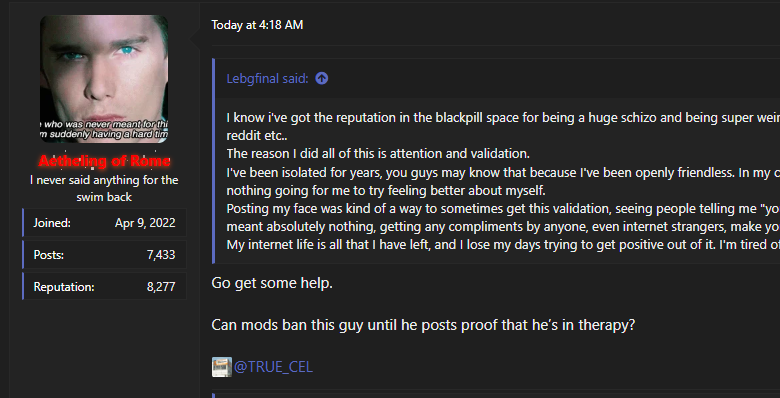
Task: Click the Joined date Apr 9, 2022
Action: 145,223
